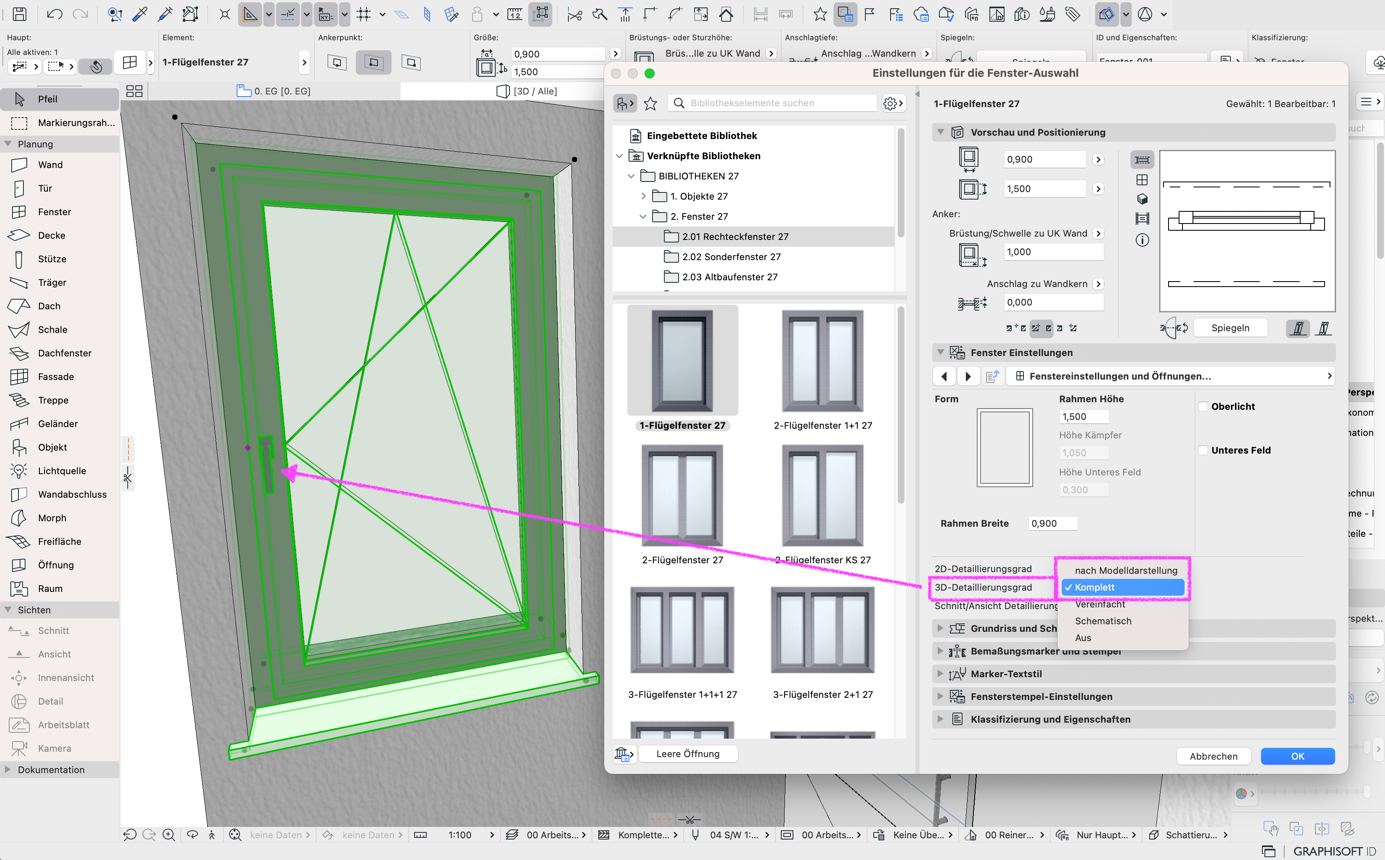Open favorites star in library dialog
Viewport: 1385px width, 860px height.
click(x=650, y=103)
